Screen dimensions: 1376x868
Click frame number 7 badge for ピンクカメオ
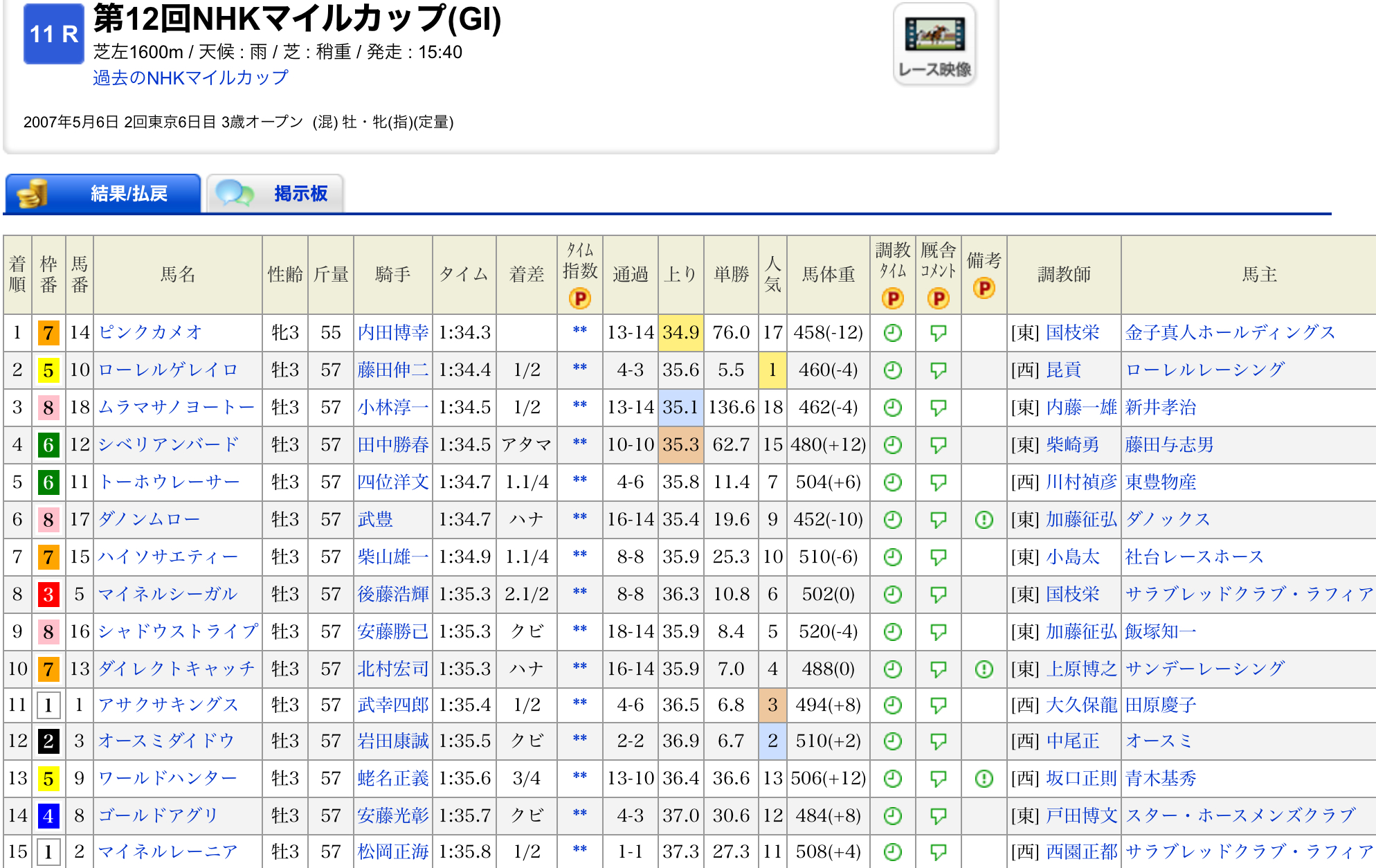point(48,333)
